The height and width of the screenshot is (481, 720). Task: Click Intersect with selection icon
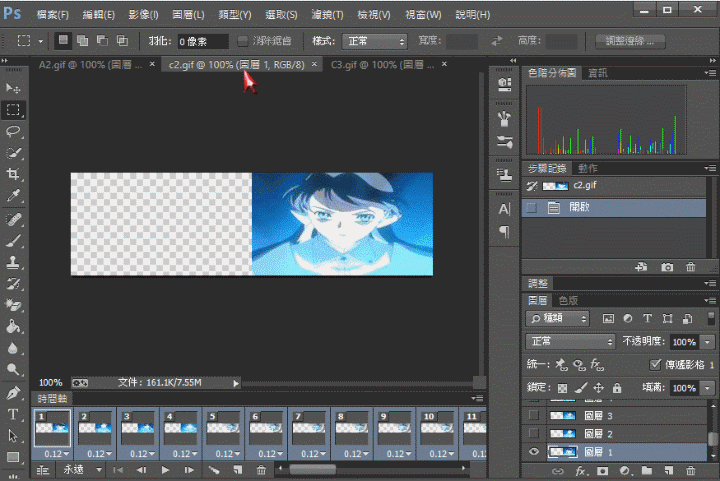(x=122, y=41)
